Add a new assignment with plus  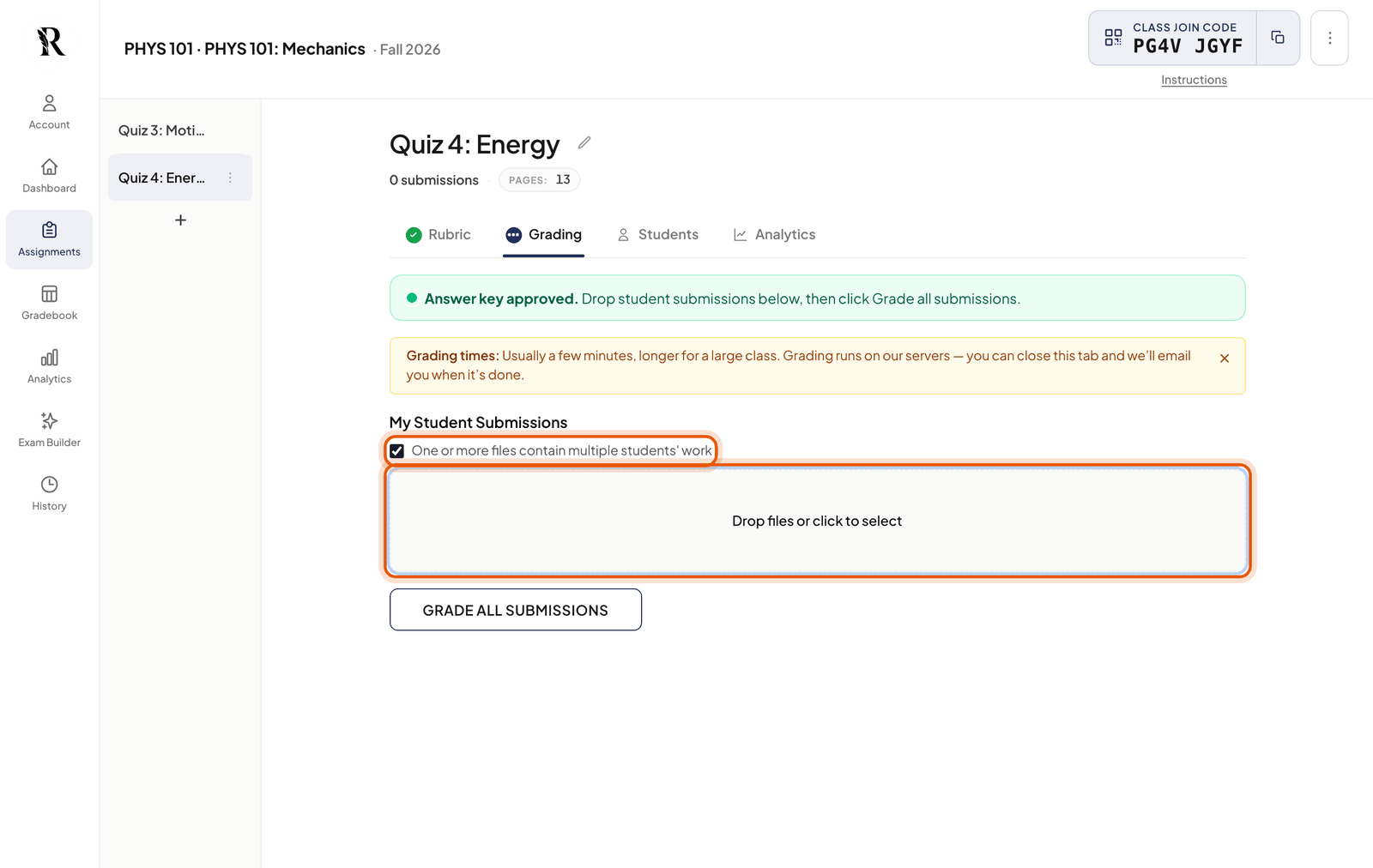click(x=180, y=220)
